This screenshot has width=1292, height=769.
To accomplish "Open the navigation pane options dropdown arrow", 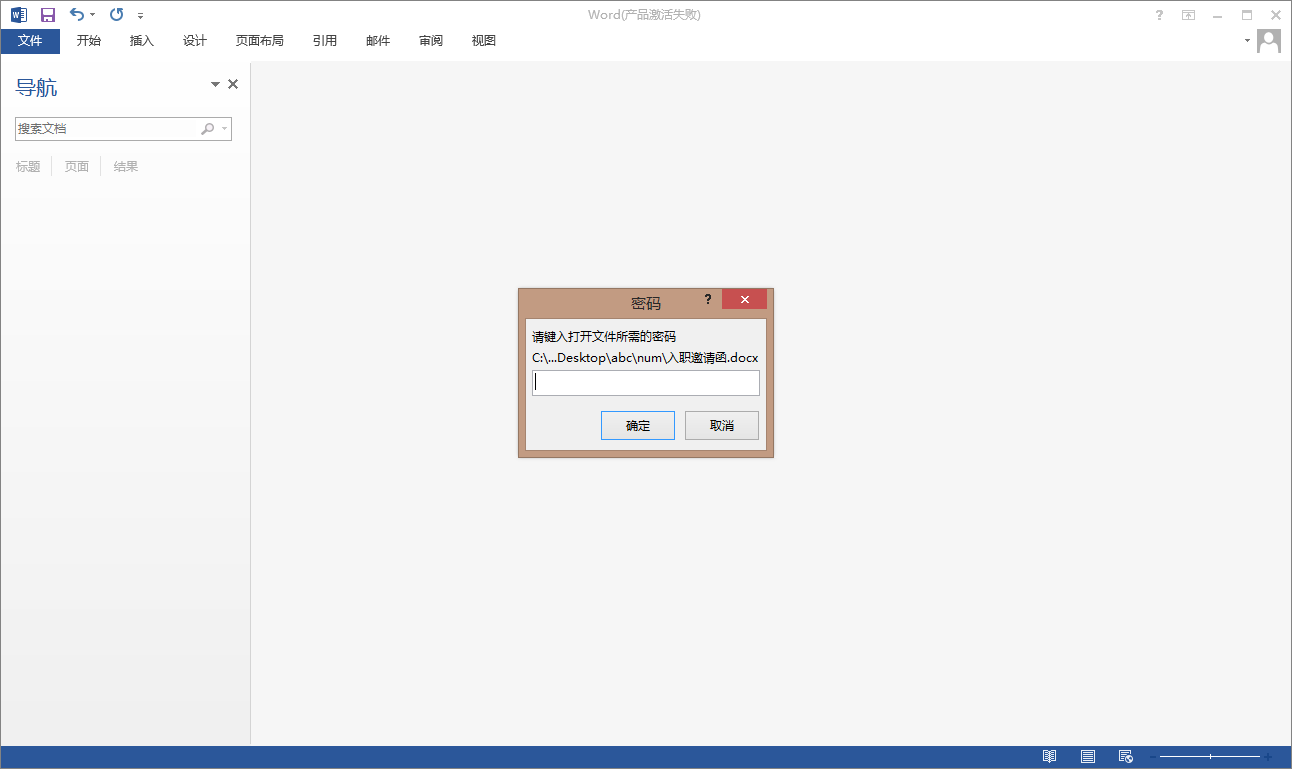I will [214, 84].
